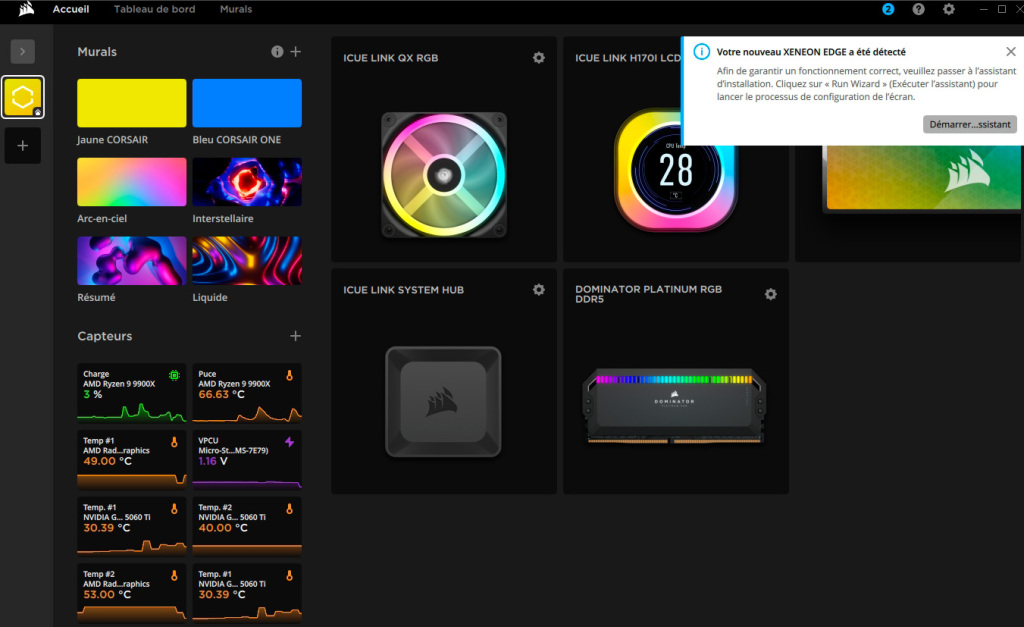Open settings gear for ICUE LINK SYSTEM HUB
1024x627 pixels.
[x=539, y=290]
